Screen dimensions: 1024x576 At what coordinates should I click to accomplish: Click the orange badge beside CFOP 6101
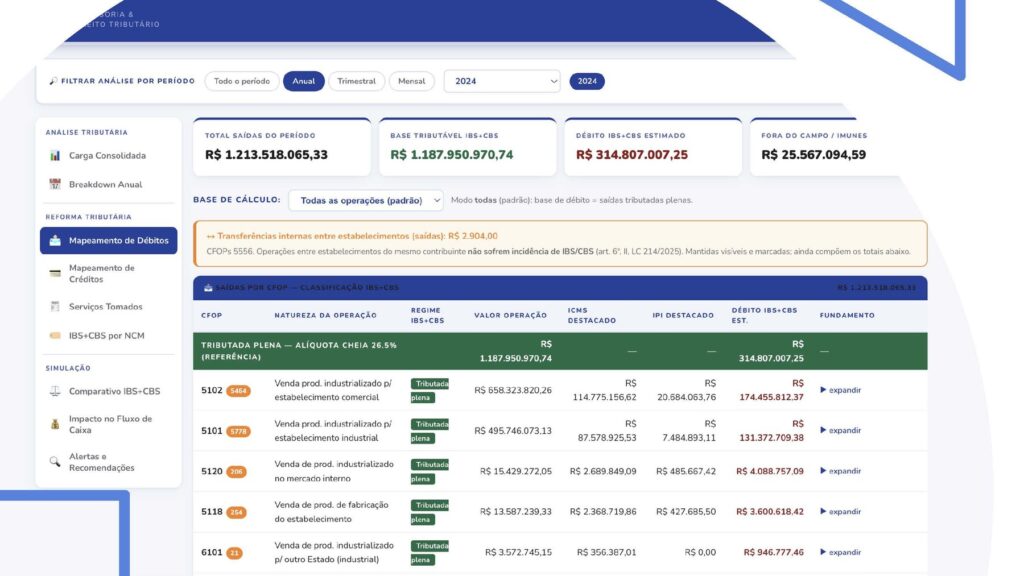click(234, 552)
